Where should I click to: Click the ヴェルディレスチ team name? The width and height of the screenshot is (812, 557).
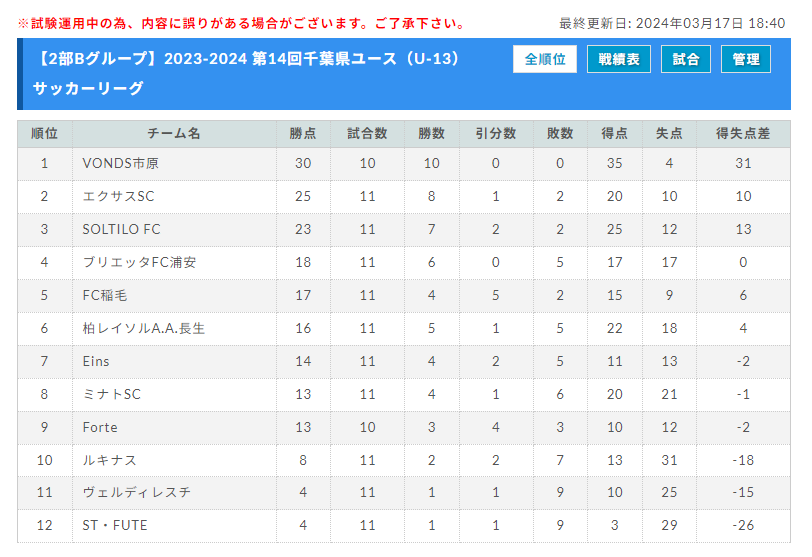point(137,492)
